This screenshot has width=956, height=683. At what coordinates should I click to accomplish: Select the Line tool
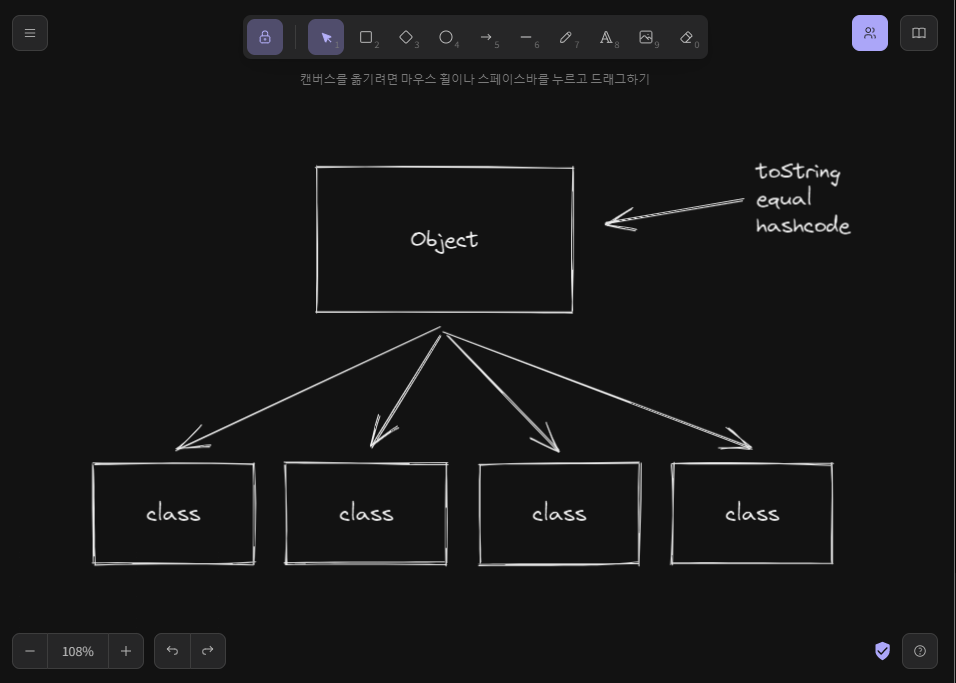(526, 37)
